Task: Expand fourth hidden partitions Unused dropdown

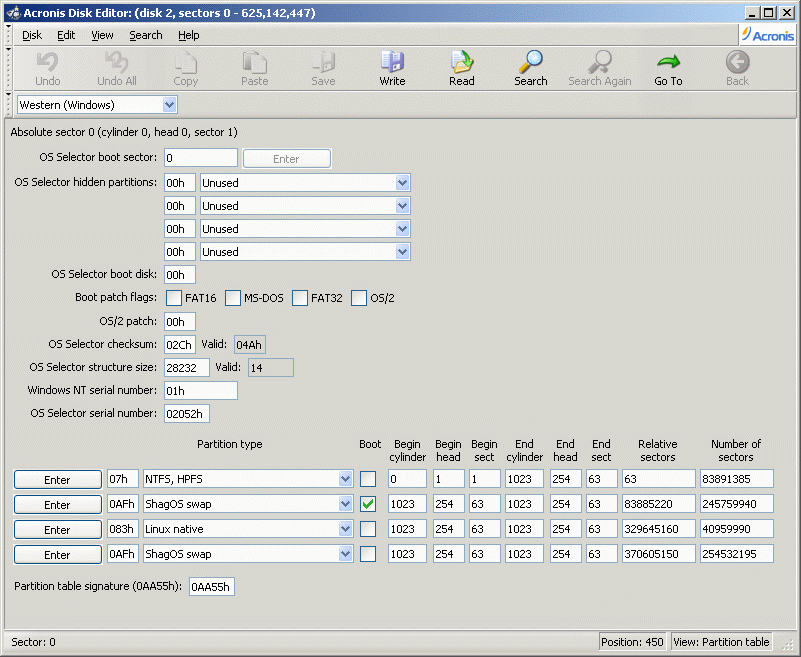Action: point(403,251)
